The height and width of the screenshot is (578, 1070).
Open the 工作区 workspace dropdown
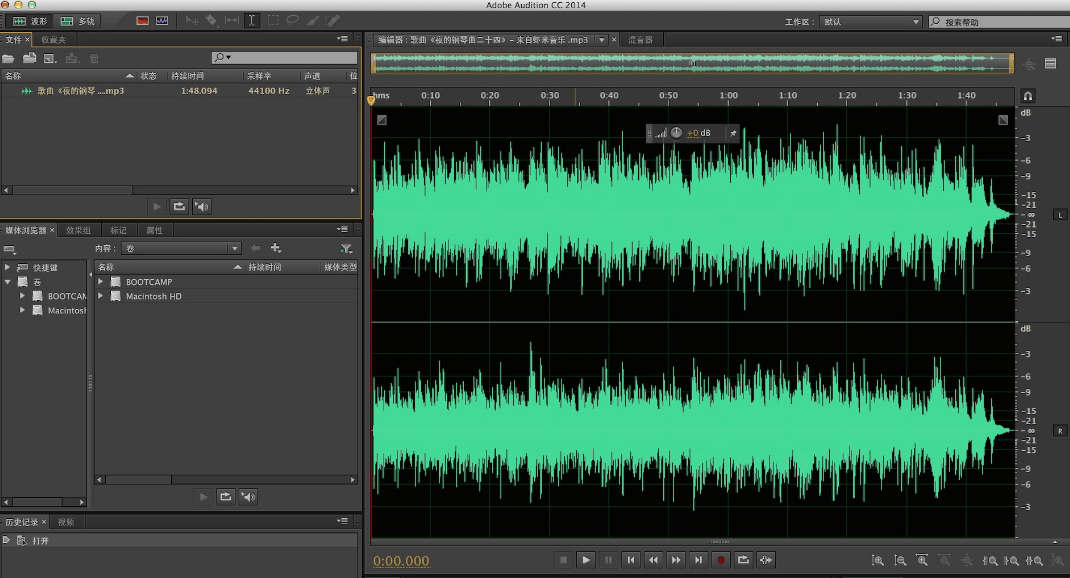870,21
